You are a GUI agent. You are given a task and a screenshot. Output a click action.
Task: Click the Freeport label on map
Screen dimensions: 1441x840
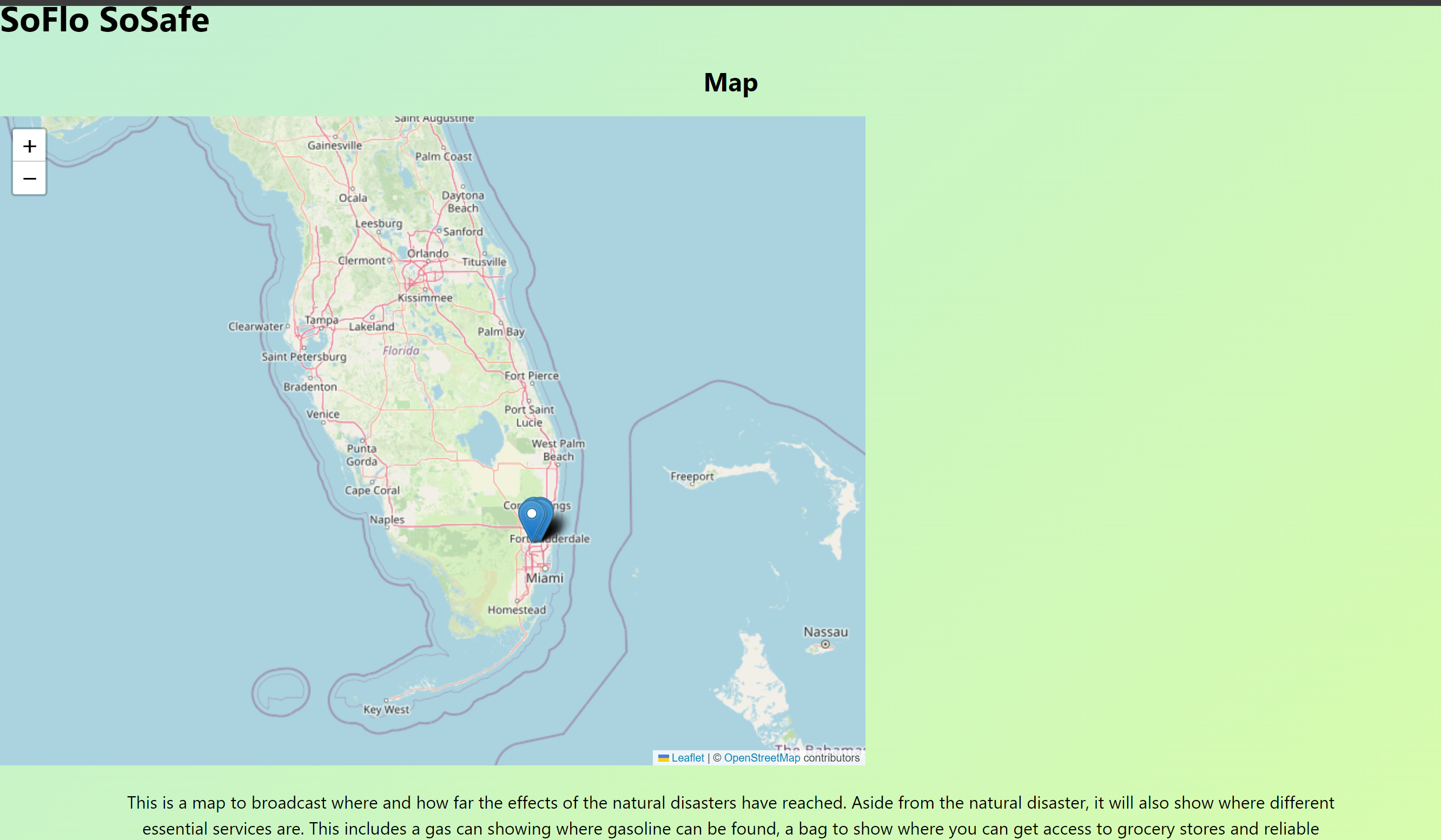pyautogui.click(x=692, y=476)
